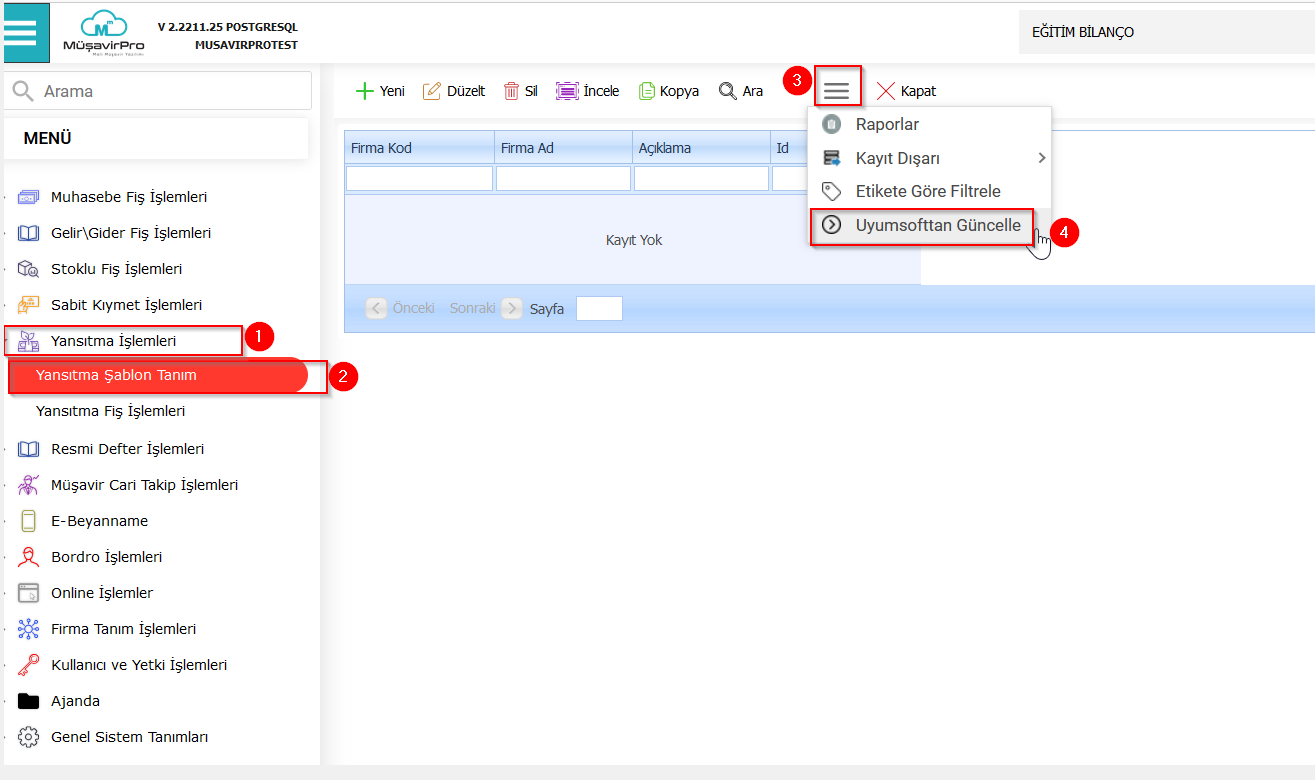Click the Gelir\Gider Fiş İşlemleri book icon

click(28, 233)
